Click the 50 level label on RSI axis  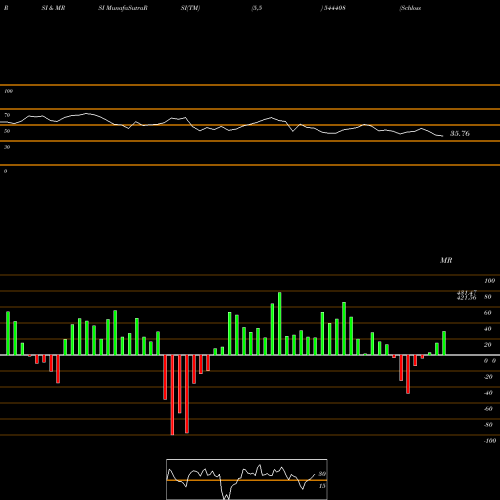click(x=7, y=131)
